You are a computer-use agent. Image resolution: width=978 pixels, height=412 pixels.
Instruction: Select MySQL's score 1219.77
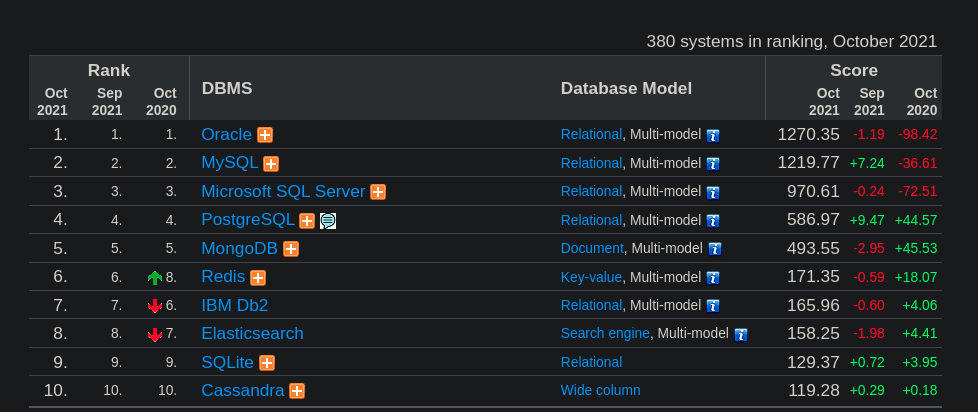[808, 163]
